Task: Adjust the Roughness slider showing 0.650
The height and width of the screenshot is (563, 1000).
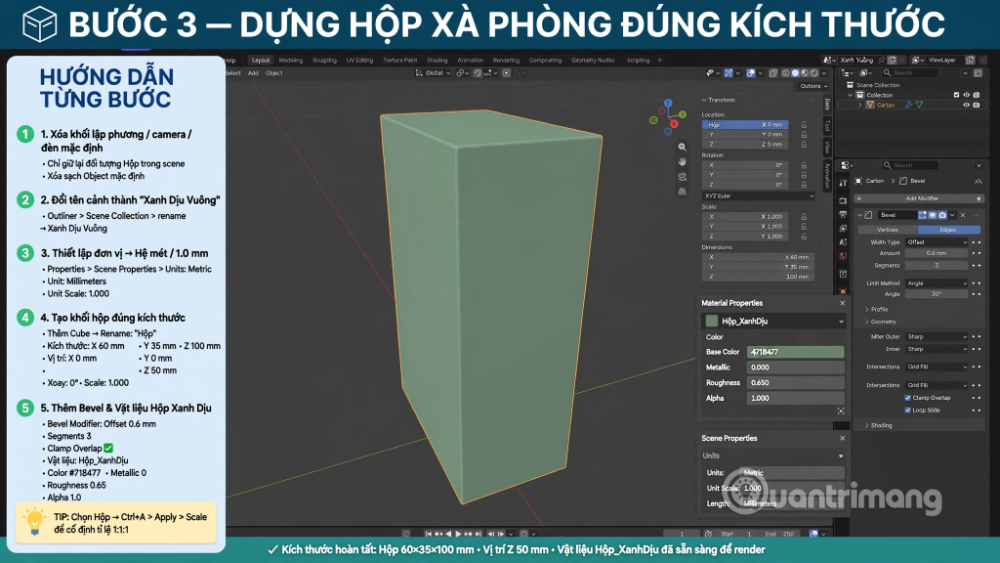Action: (x=795, y=383)
